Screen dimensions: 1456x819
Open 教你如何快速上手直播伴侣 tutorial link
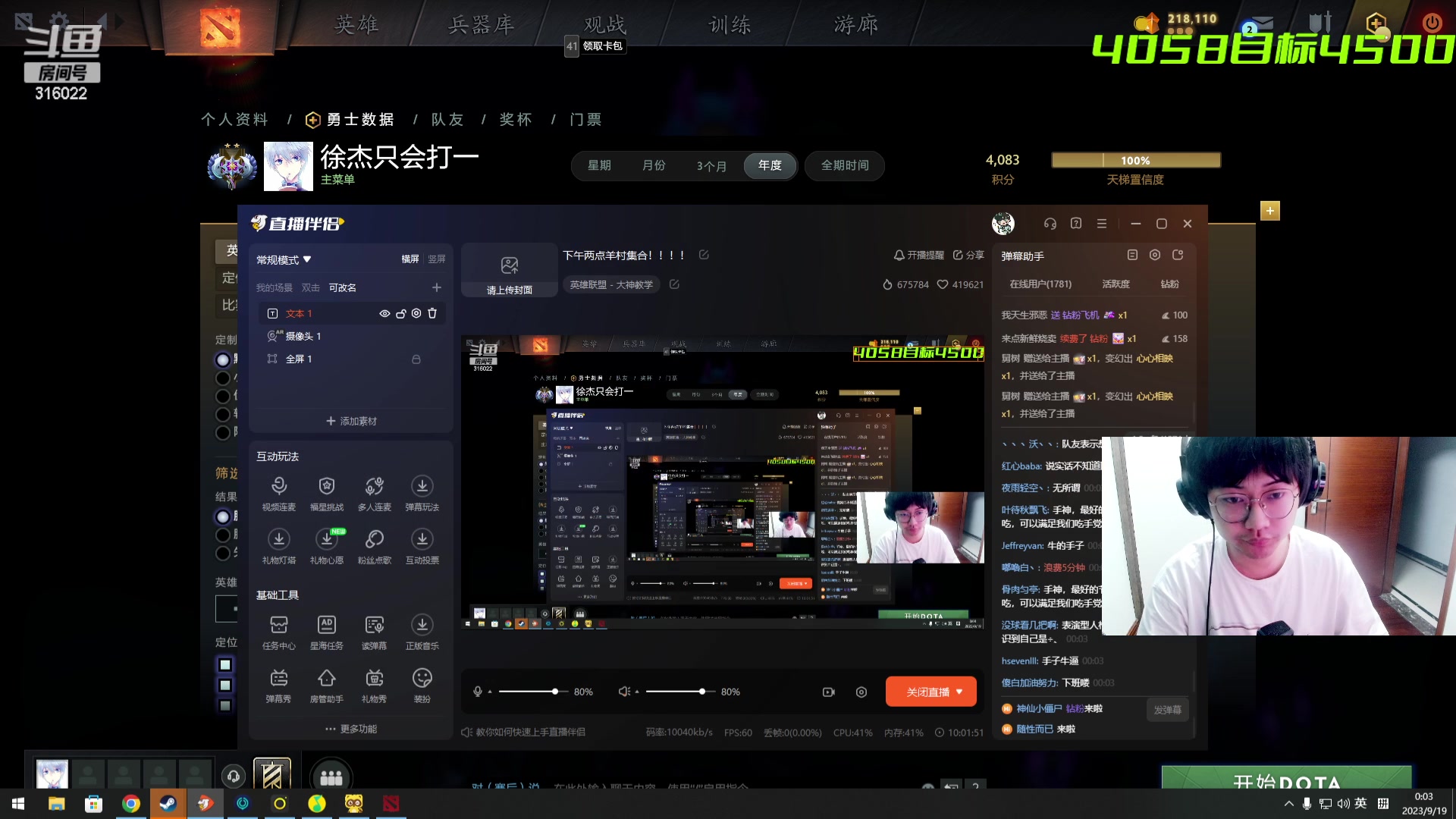pyautogui.click(x=523, y=733)
